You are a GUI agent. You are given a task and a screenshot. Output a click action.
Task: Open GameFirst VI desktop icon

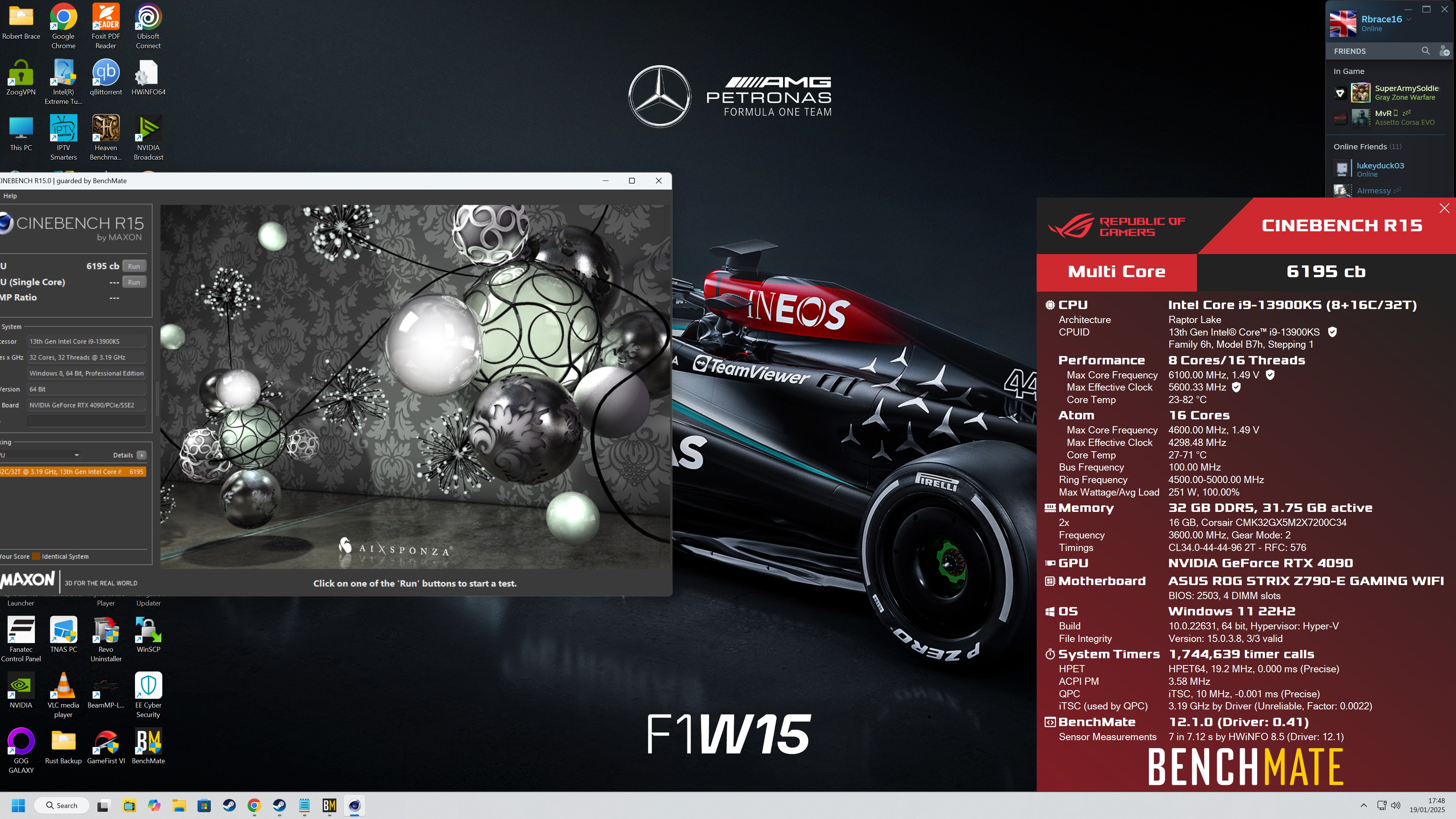[x=106, y=746]
